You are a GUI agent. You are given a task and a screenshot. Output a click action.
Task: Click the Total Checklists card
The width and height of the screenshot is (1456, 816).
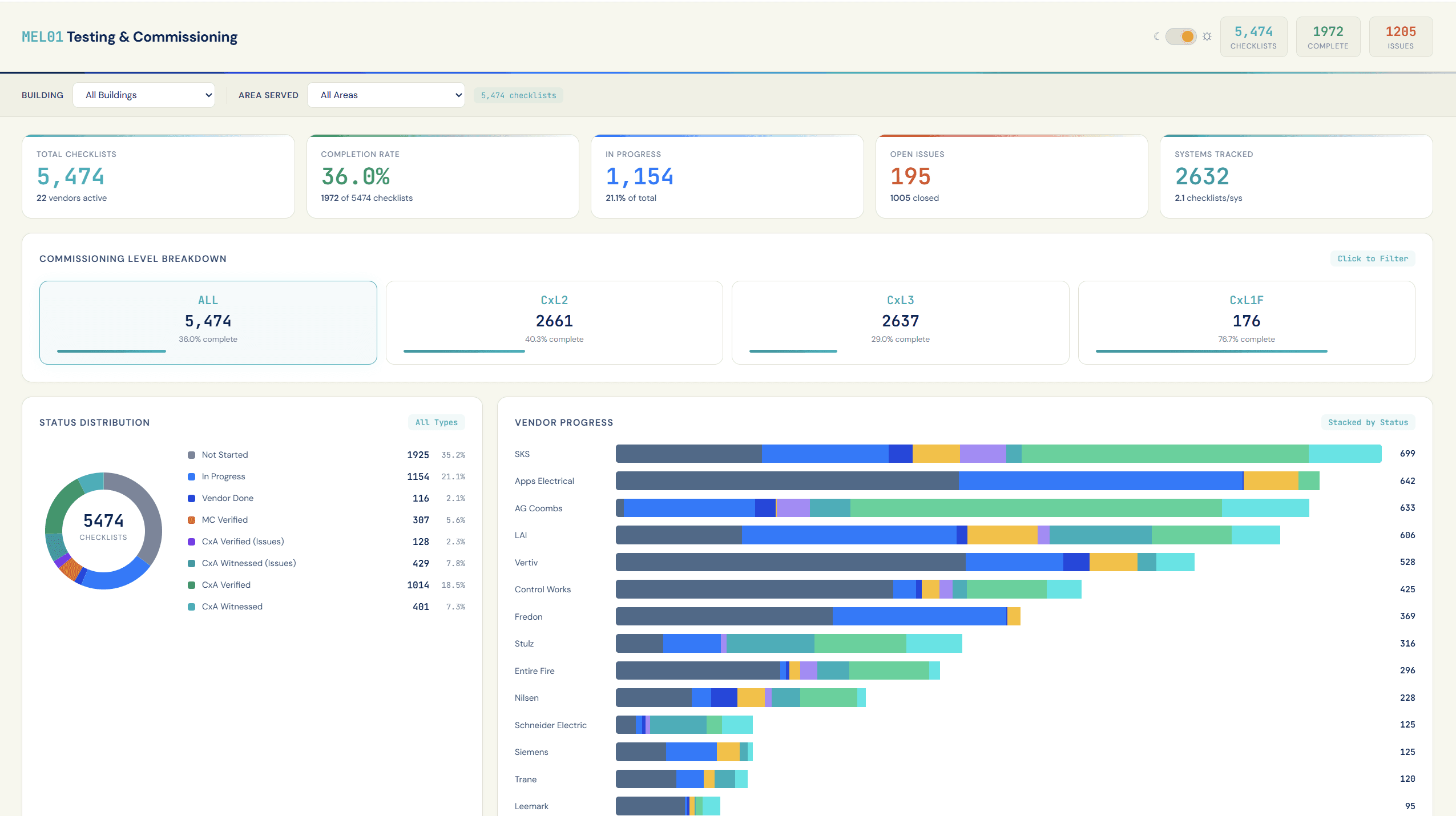pos(158,176)
